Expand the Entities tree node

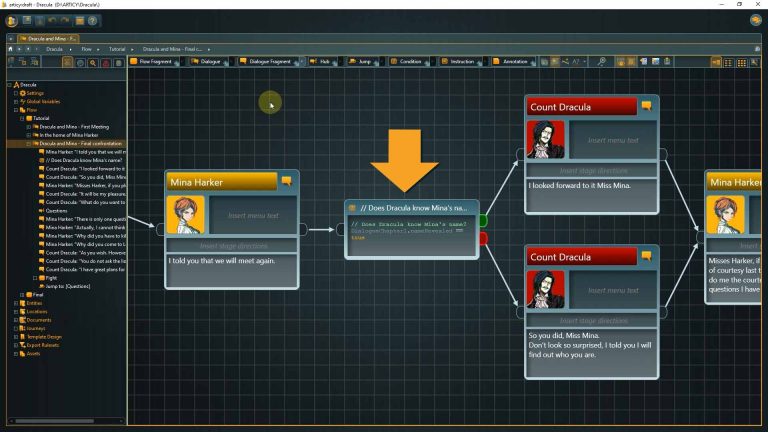16,303
